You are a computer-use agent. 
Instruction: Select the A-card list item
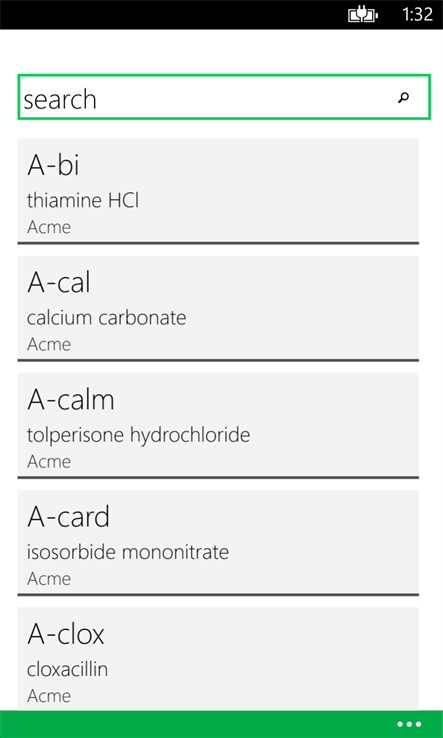coord(218,543)
